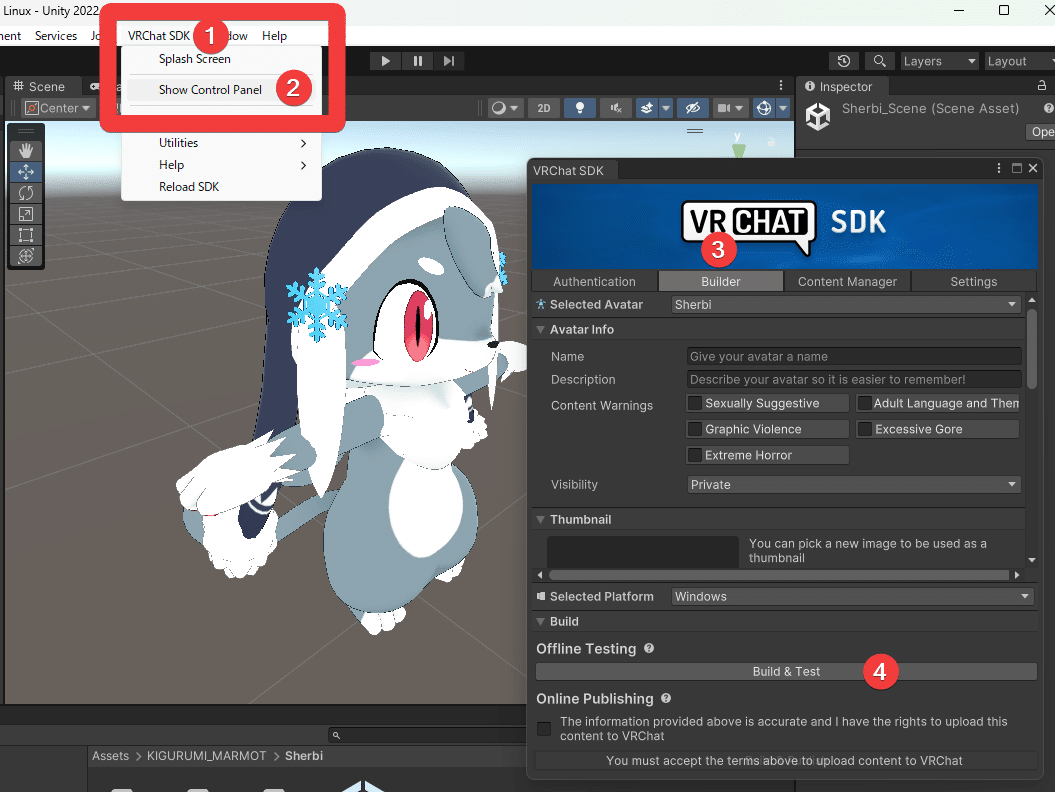Open the undo history icon
This screenshot has height=792, width=1055.
(844, 61)
